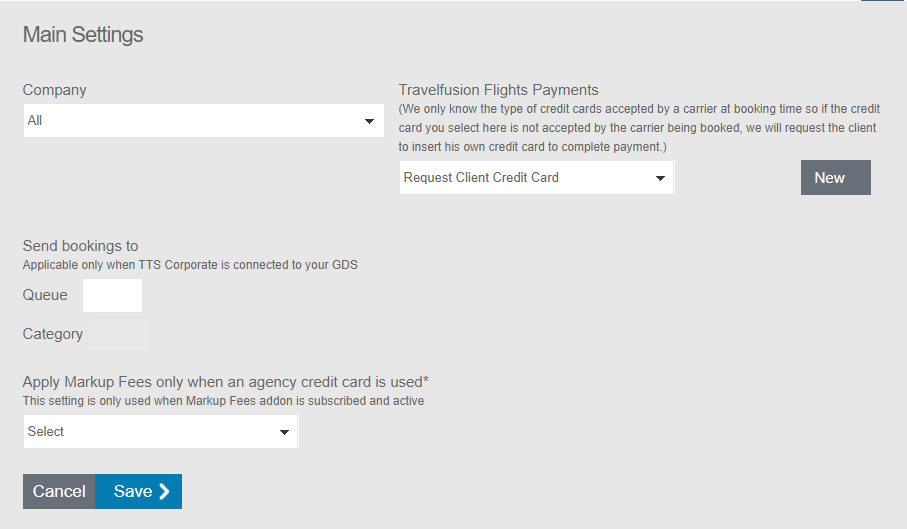Focus the Queue input field
The width and height of the screenshot is (907, 529).
[x=112, y=295]
